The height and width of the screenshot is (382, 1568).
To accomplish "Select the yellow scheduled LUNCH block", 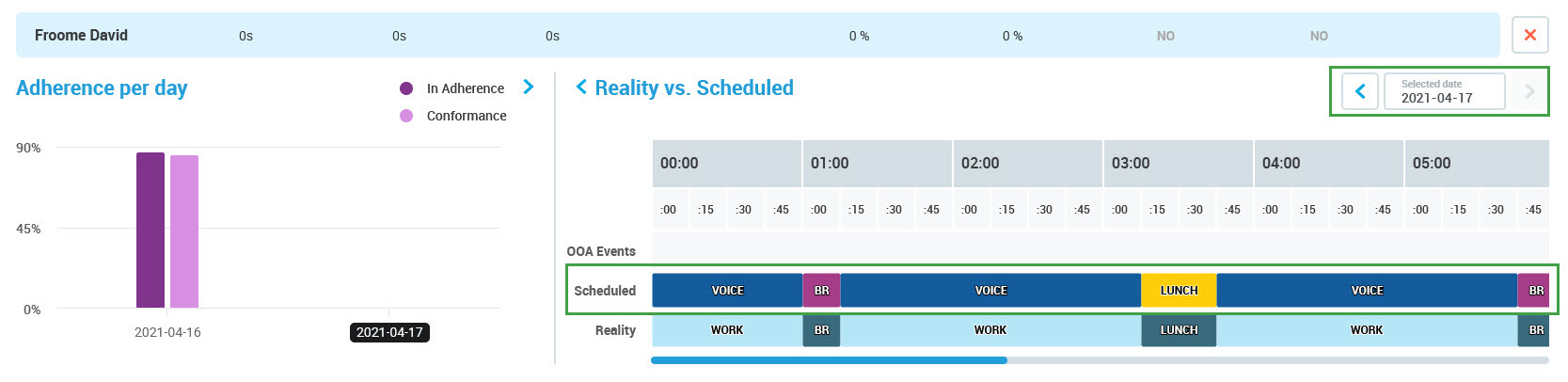I will tap(1179, 291).
